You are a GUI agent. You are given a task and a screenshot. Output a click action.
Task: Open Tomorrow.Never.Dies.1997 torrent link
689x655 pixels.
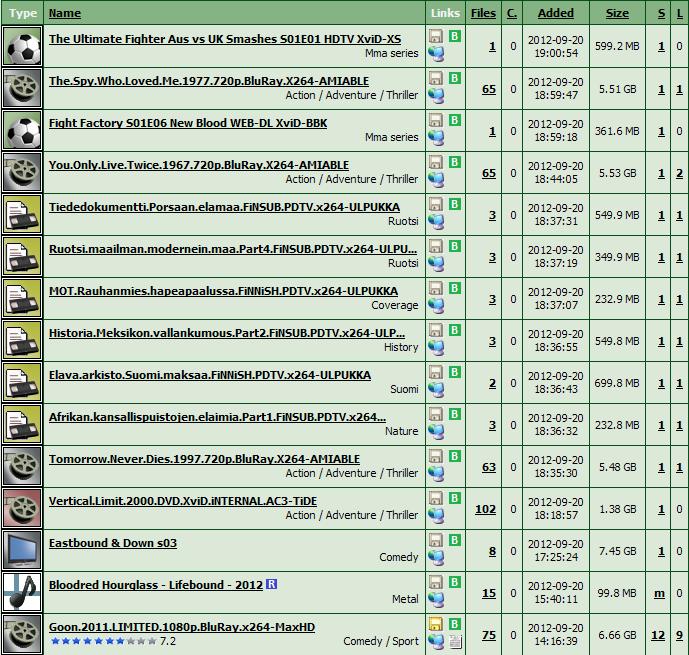204,459
